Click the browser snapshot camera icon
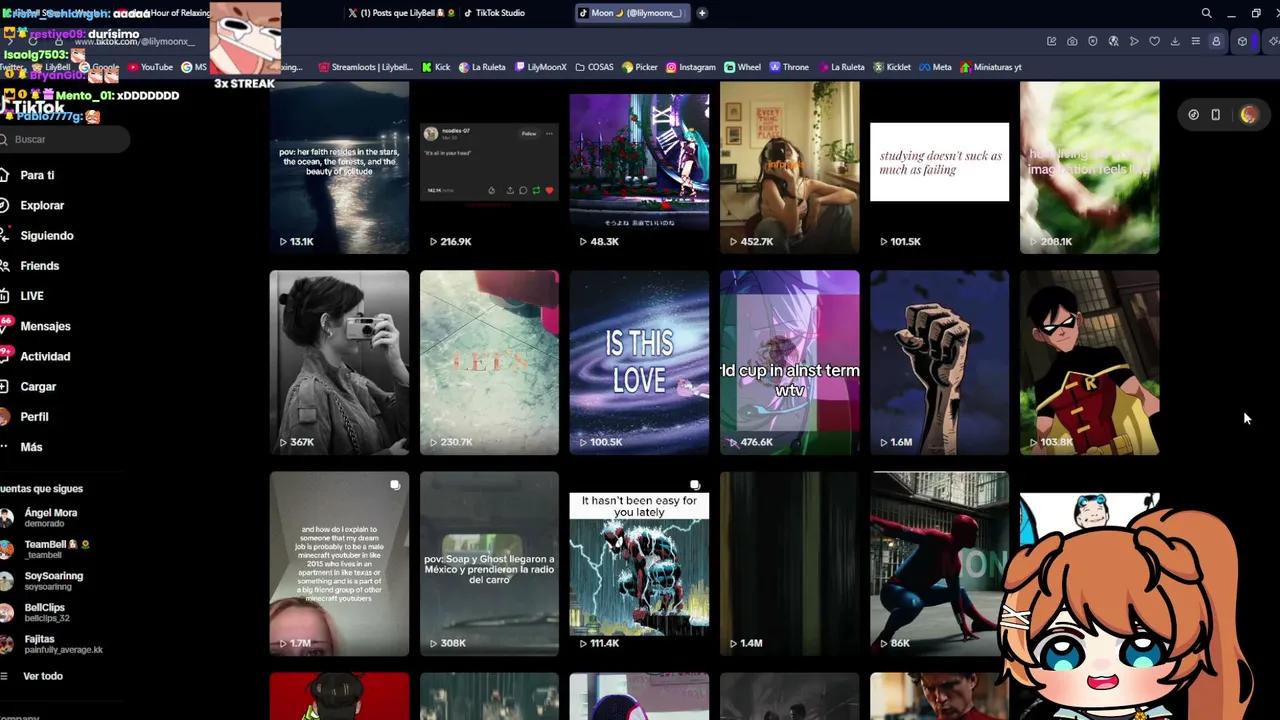Screen dimensions: 1280x720 (1072, 41)
